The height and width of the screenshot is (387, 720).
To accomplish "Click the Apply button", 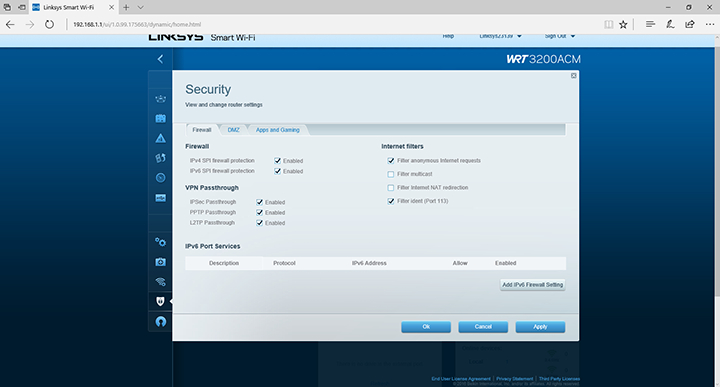I will click(x=540, y=326).
